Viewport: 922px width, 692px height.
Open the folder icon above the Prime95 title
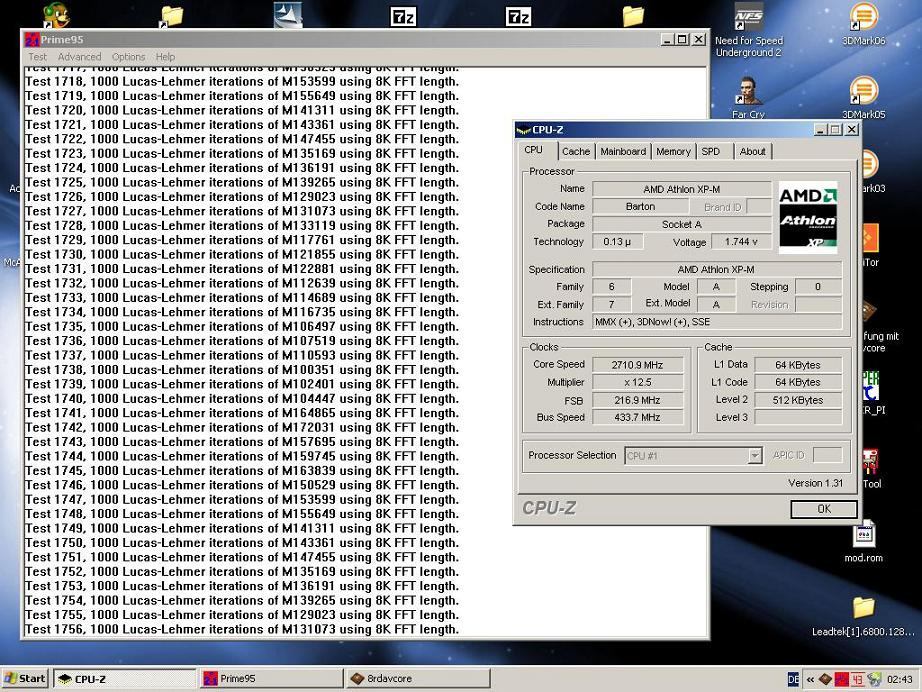(x=172, y=16)
